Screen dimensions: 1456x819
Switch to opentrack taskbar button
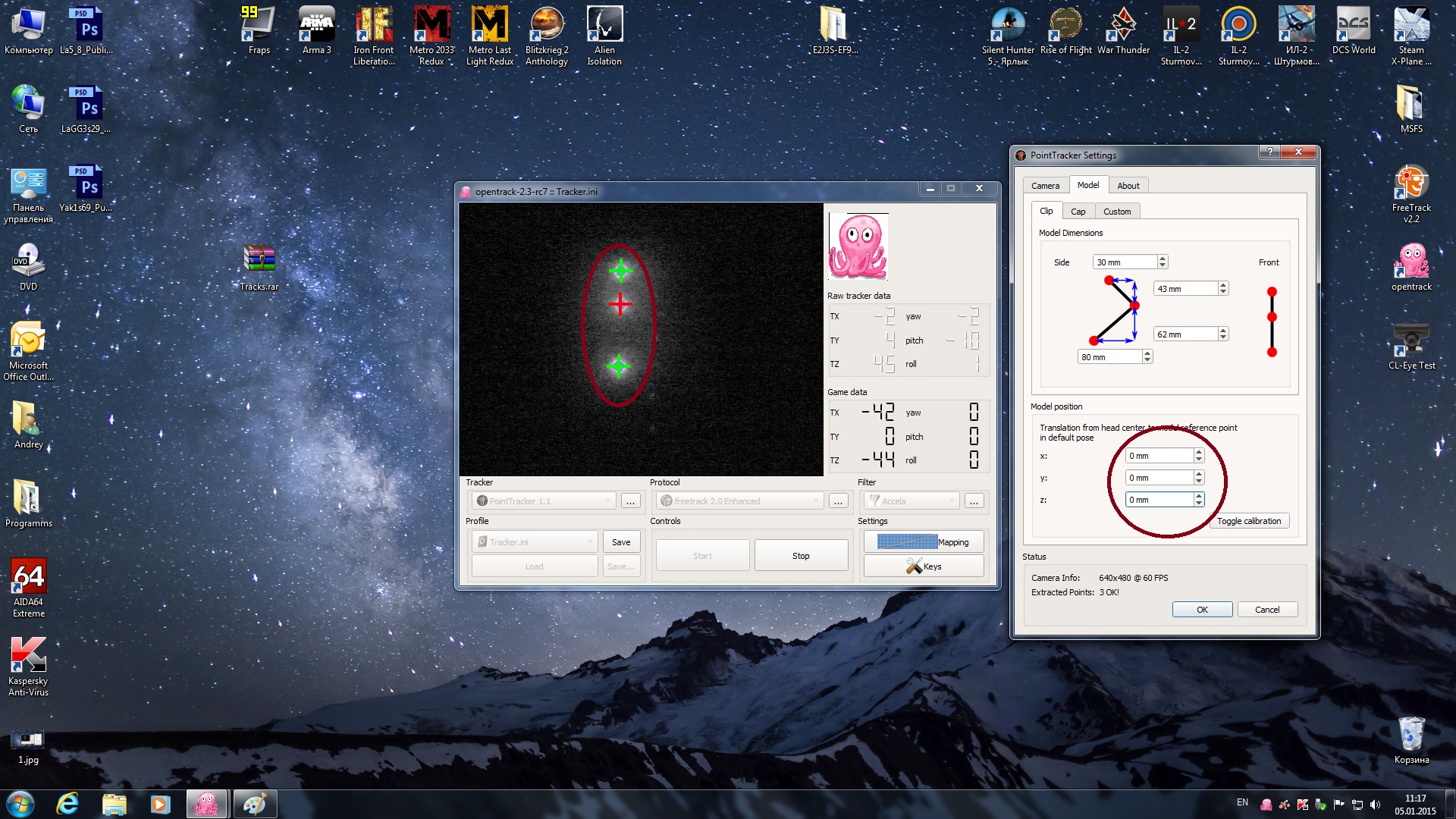click(x=206, y=804)
